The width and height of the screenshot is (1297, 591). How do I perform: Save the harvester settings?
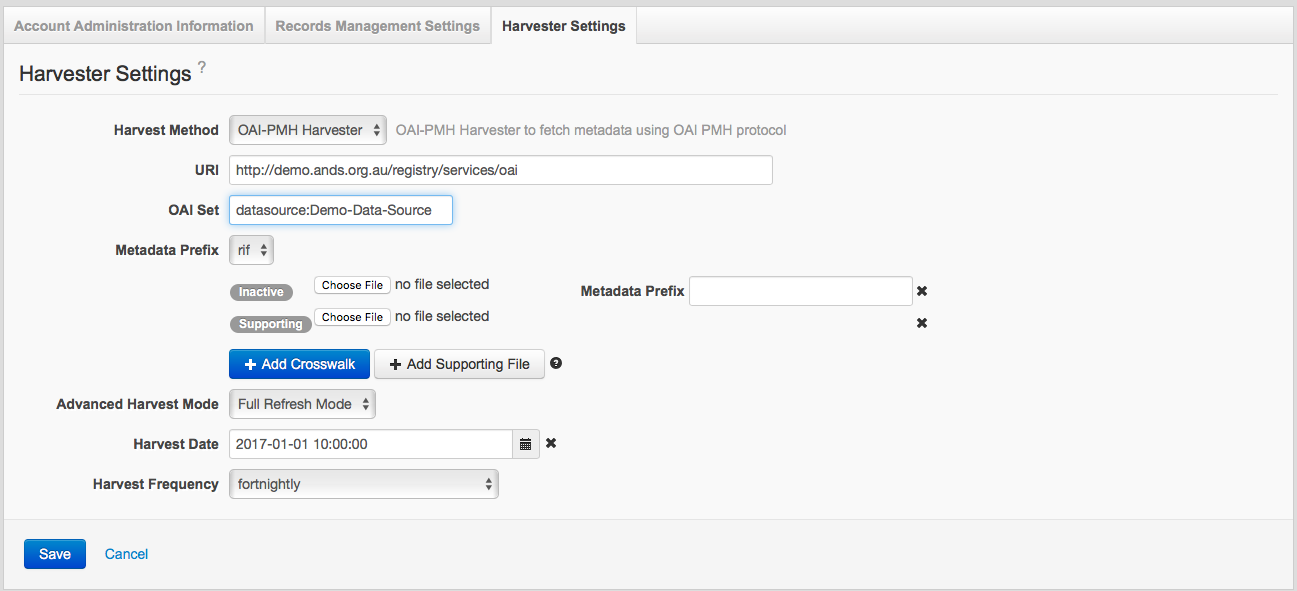point(55,554)
